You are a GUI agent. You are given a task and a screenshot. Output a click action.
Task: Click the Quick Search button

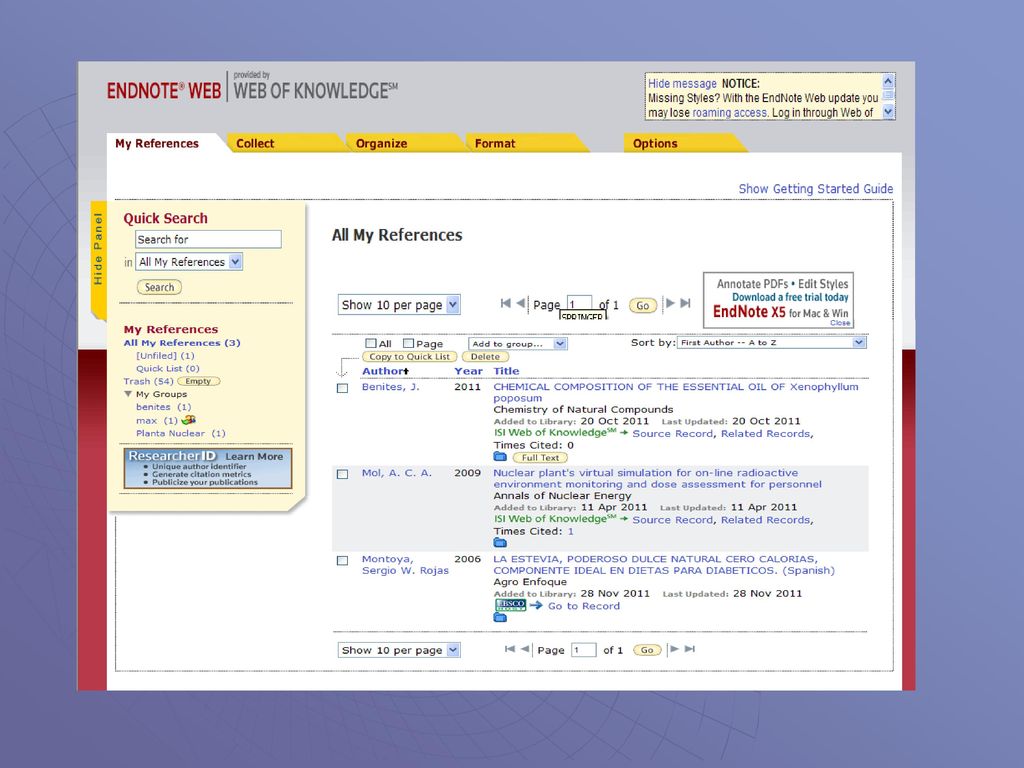click(159, 287)
